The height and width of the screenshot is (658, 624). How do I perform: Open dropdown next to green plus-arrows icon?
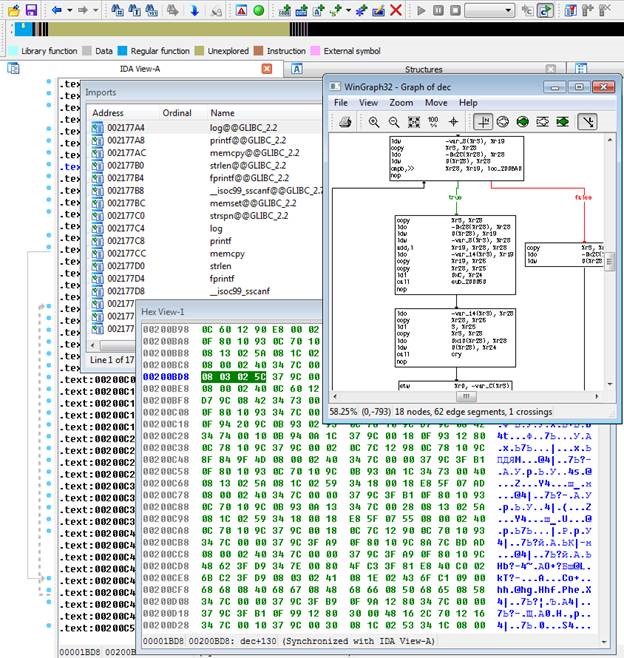coord(348,10)
